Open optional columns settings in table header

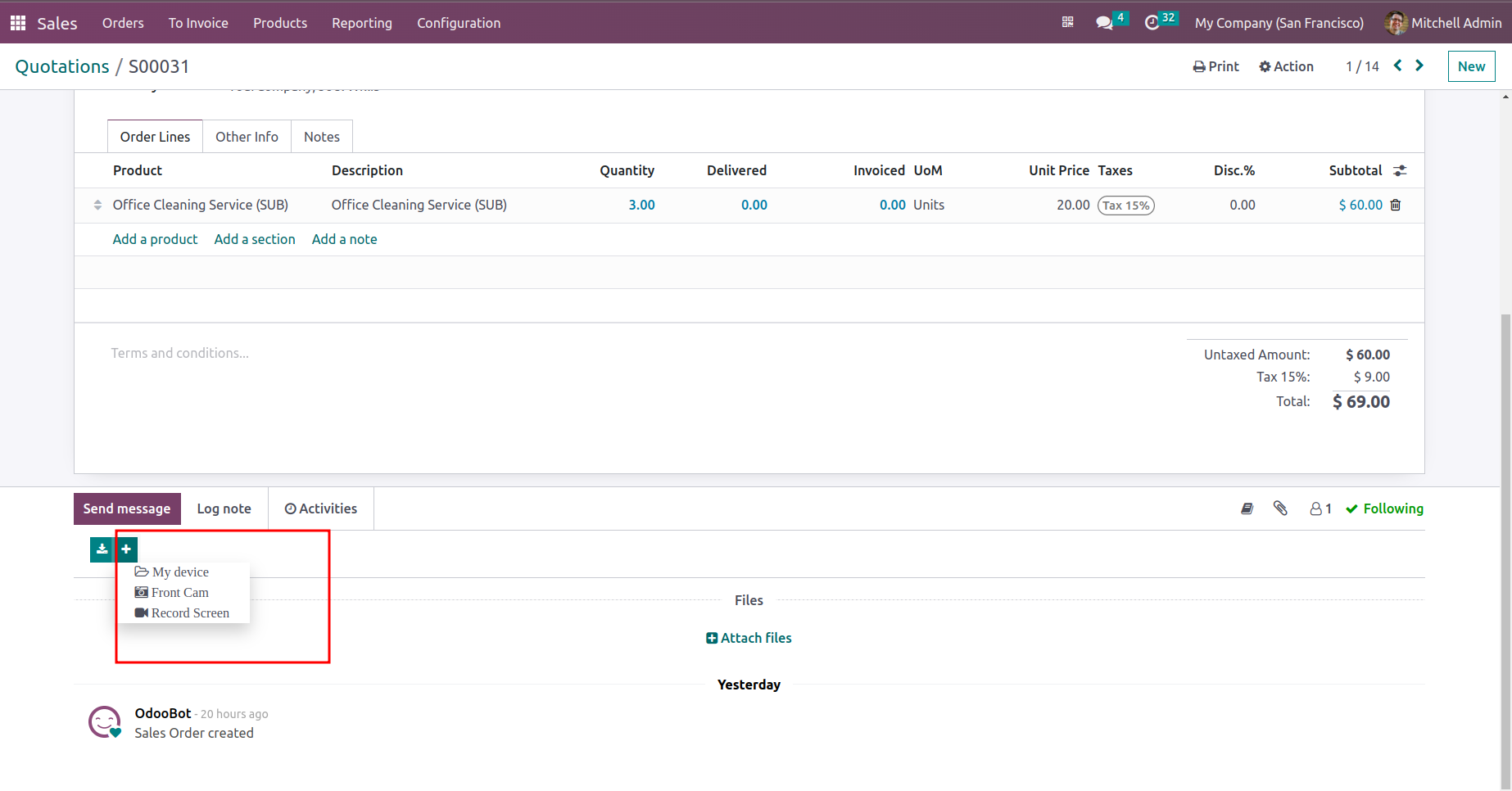pos(1400,170)
